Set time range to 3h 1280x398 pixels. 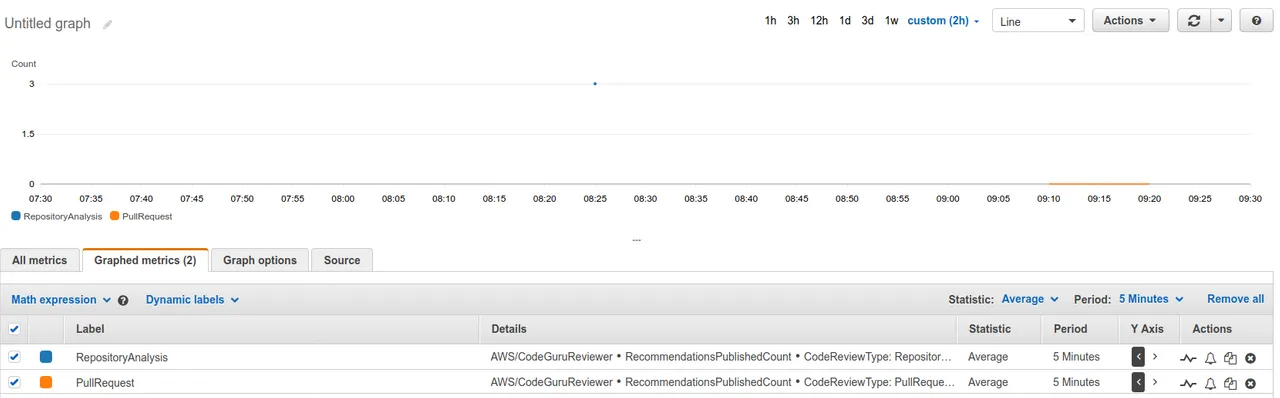pos(793,21)
